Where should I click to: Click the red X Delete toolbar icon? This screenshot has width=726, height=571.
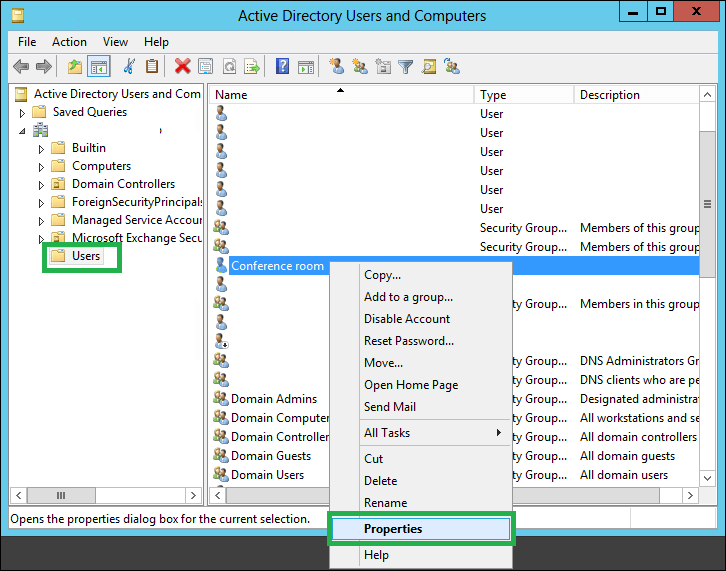[x=182, y=67]
